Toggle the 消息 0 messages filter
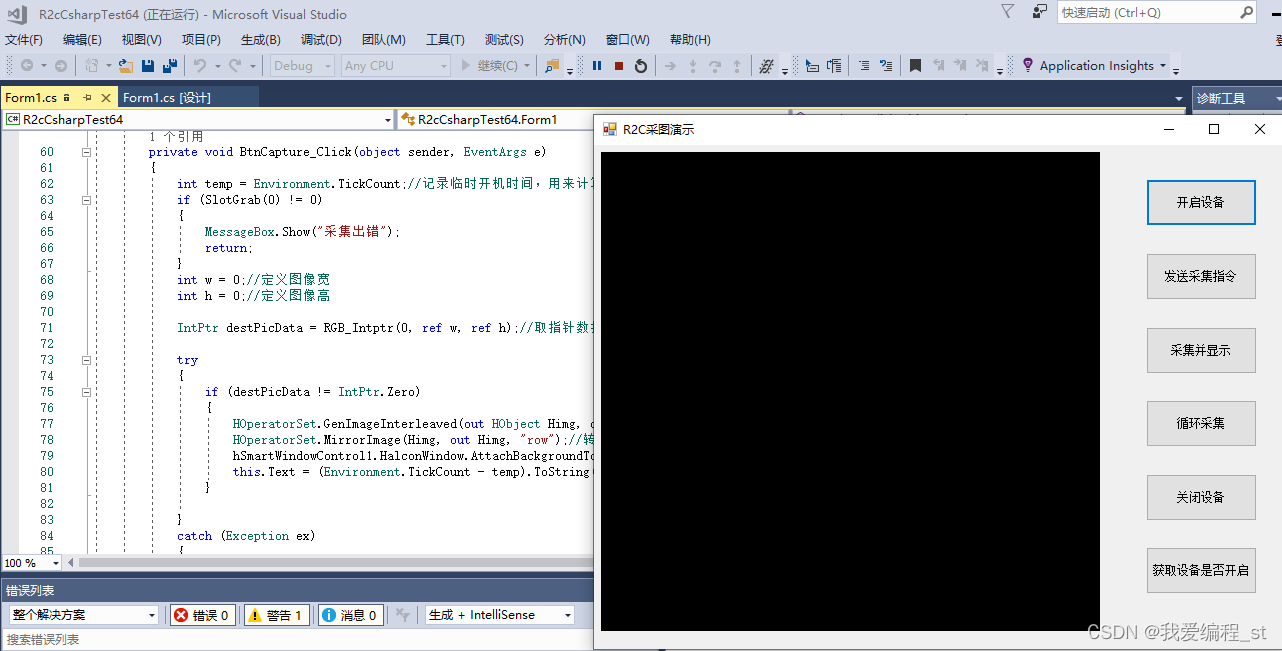Image resolution: width=1282 pixels, height=651 pixels. click(349, 615)
